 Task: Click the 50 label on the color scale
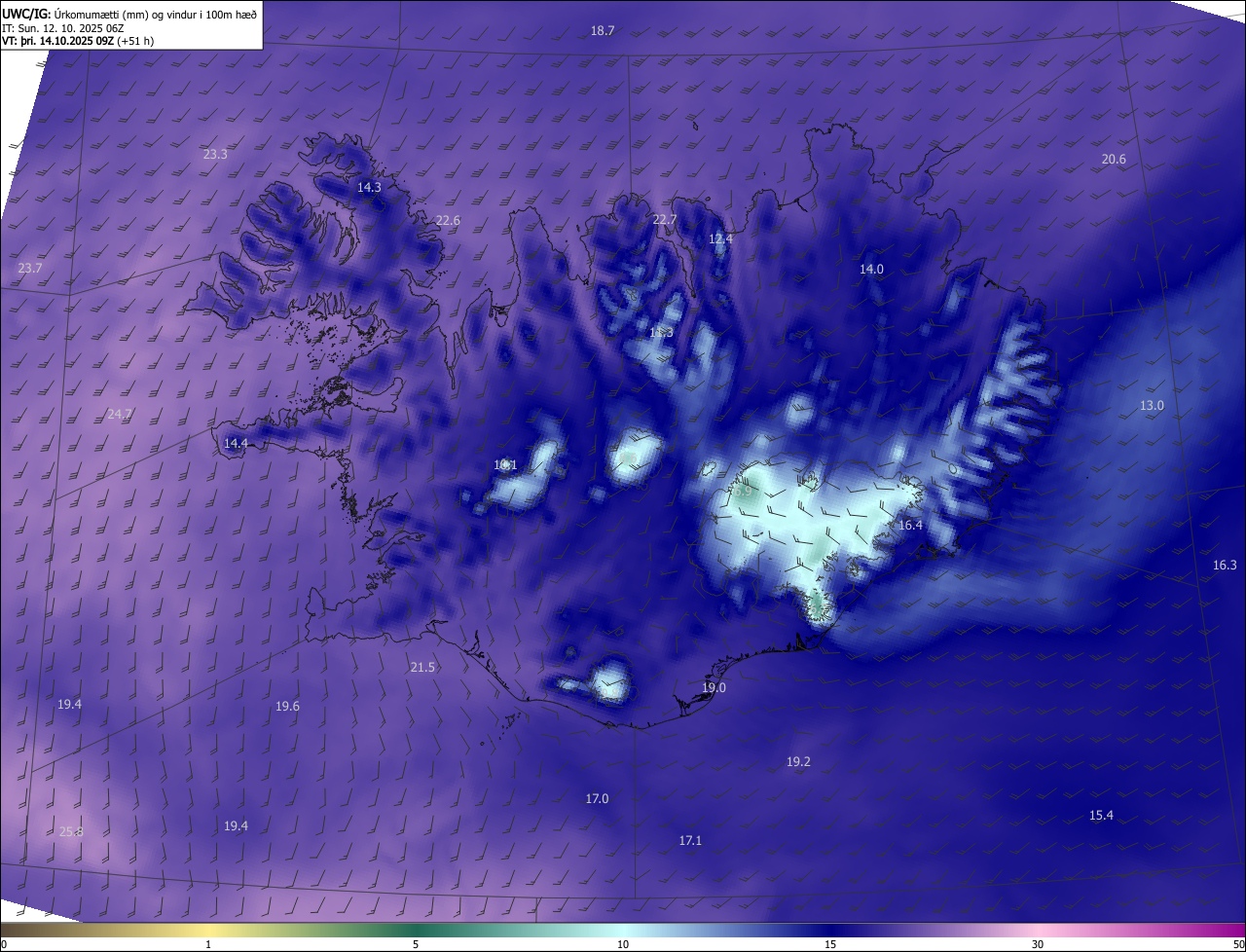pos(1238,944)
